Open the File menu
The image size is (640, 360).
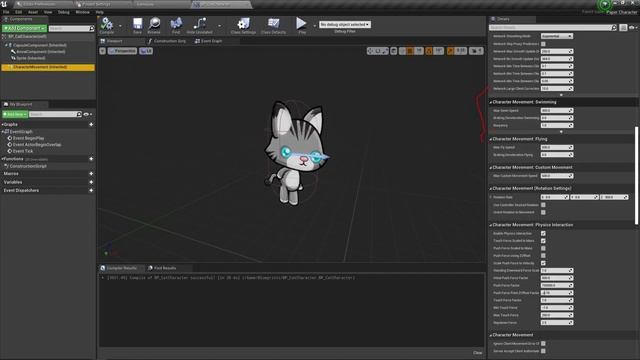click(6, 12)
